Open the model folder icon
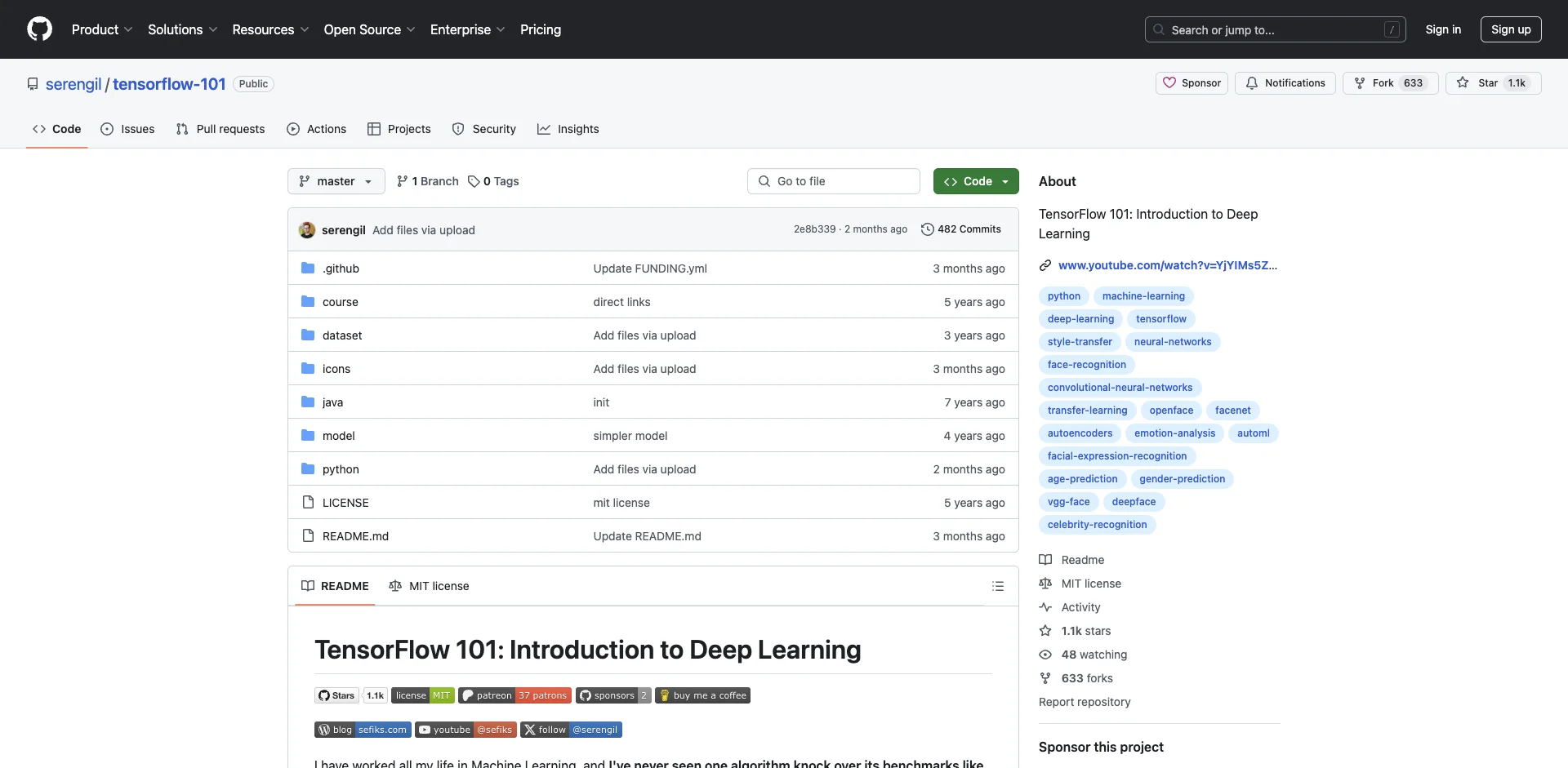Viewport: 1568px width, 768px height. (x=308, y=436)
